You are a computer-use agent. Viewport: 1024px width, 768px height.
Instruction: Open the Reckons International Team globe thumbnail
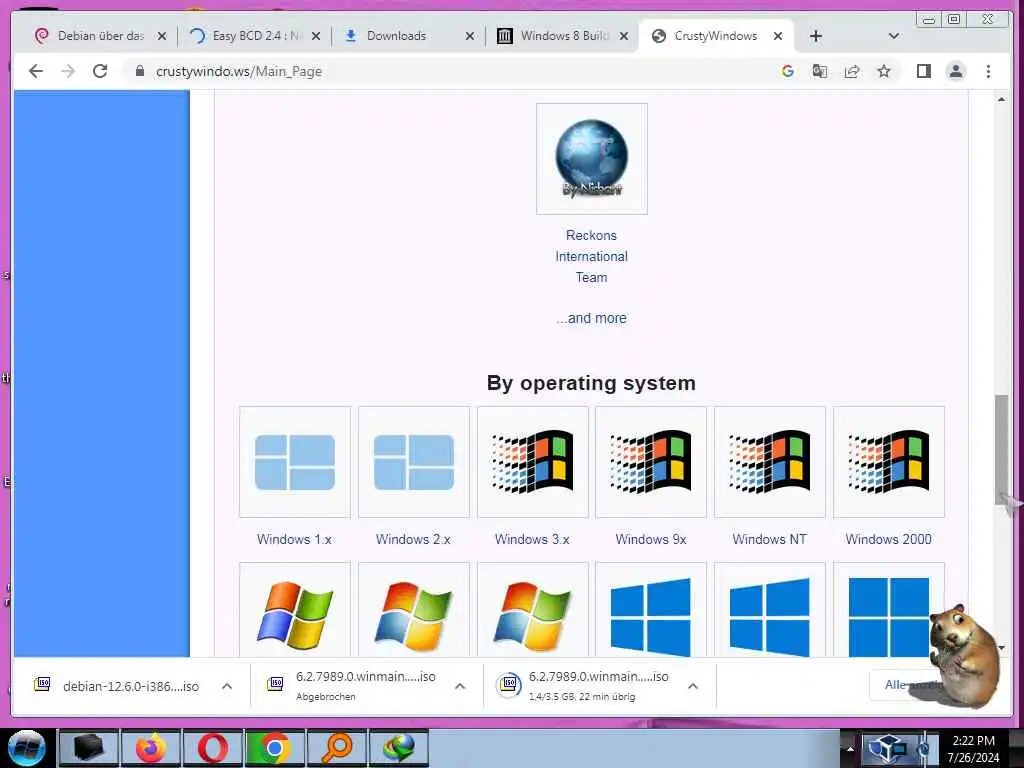pyautogui.click(x=592, y=158)
